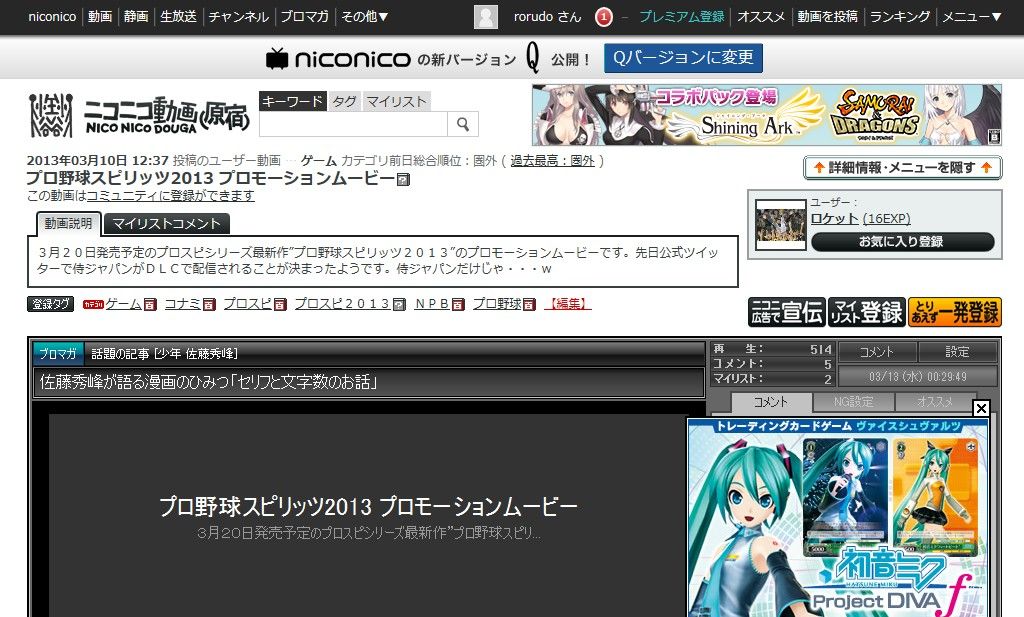Select the マイリスト search tab

coord(396,101)
